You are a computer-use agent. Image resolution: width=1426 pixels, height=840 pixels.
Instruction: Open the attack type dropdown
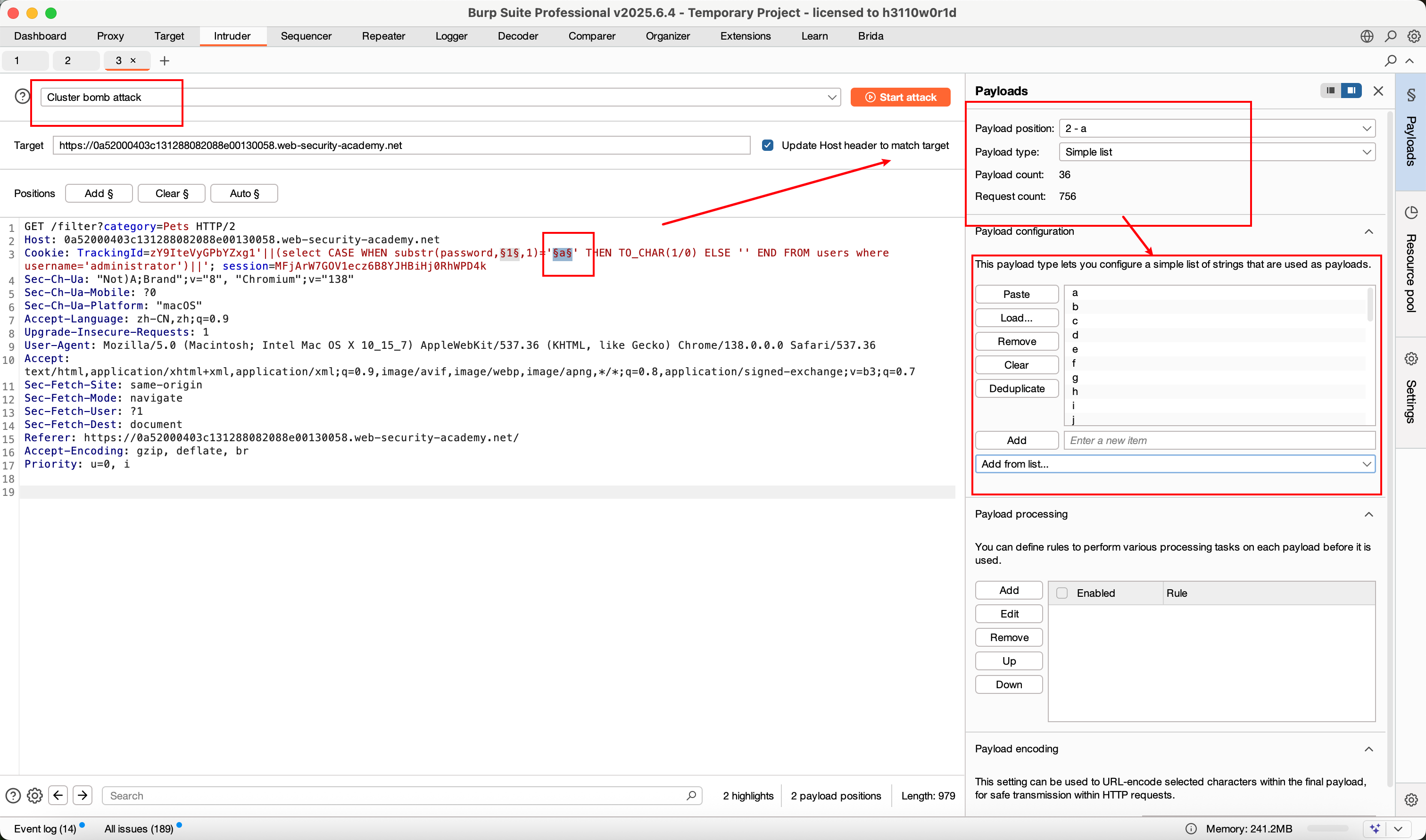coord(440,98)
